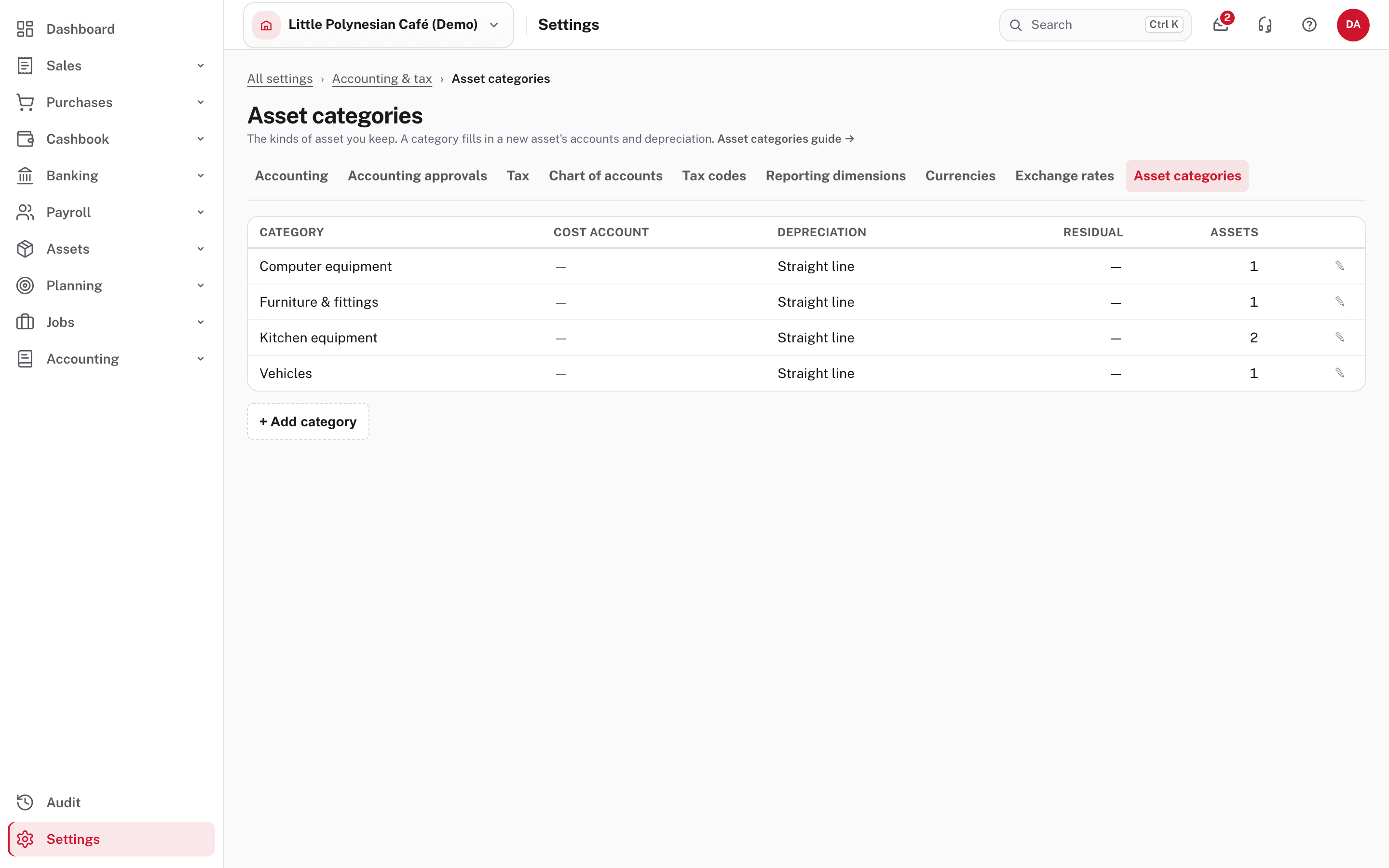
Task: Open the Little Polynesian Café company switcher
Action: click(378, 25)
